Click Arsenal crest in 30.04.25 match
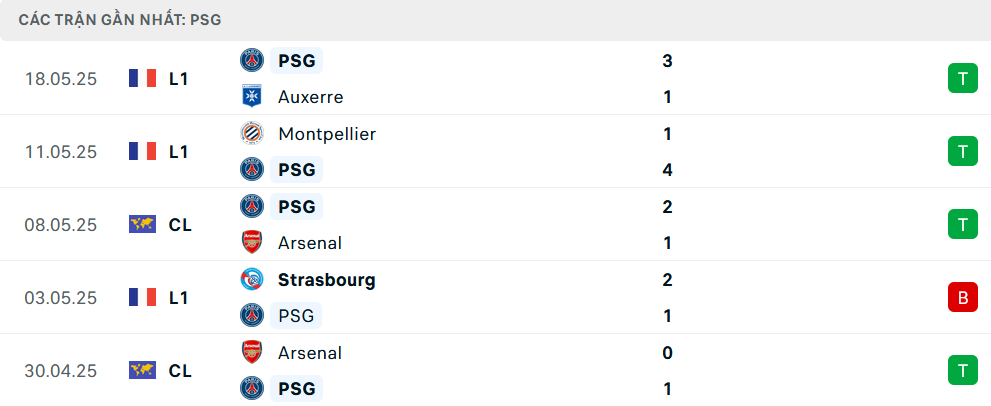Image resolution: width=991 pixels, height=406 pixels. tap(252, 352)
